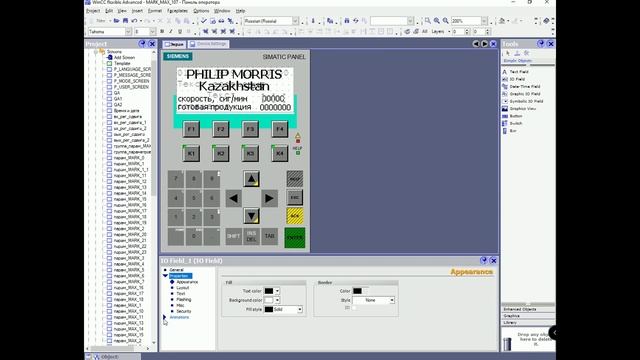640x360 pixels.
Task: Toggle underline text formatting
Action: coord(180,31)
